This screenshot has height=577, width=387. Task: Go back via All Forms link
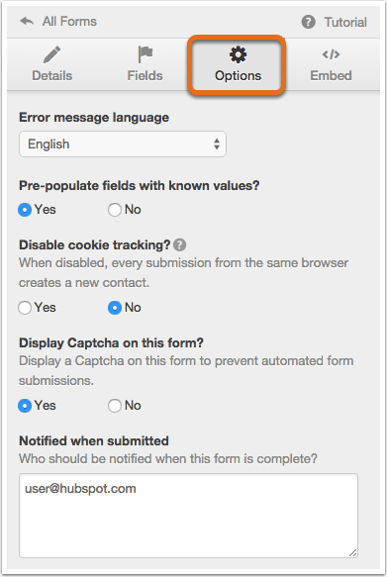coord(69,21)
